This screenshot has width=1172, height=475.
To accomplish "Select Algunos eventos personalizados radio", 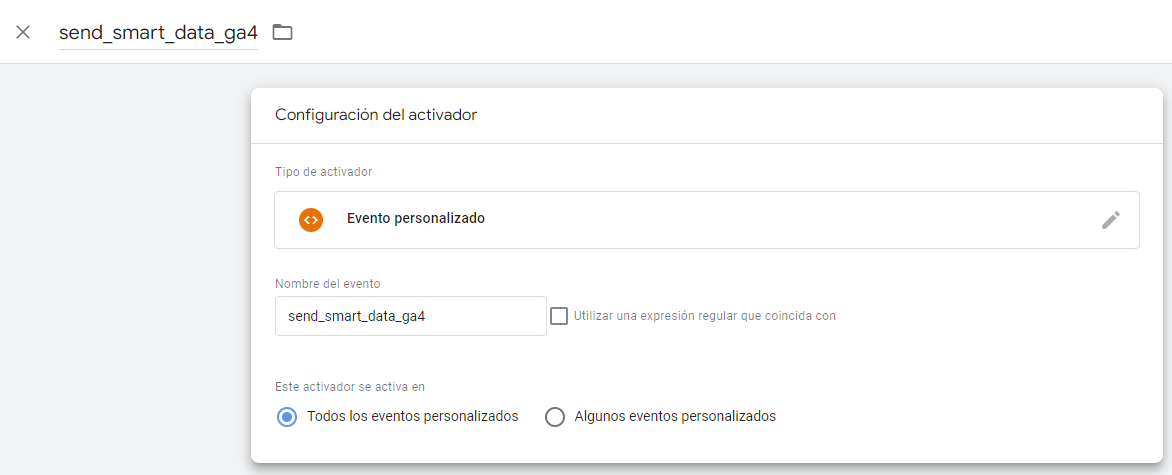I will [x=555, y=417].
